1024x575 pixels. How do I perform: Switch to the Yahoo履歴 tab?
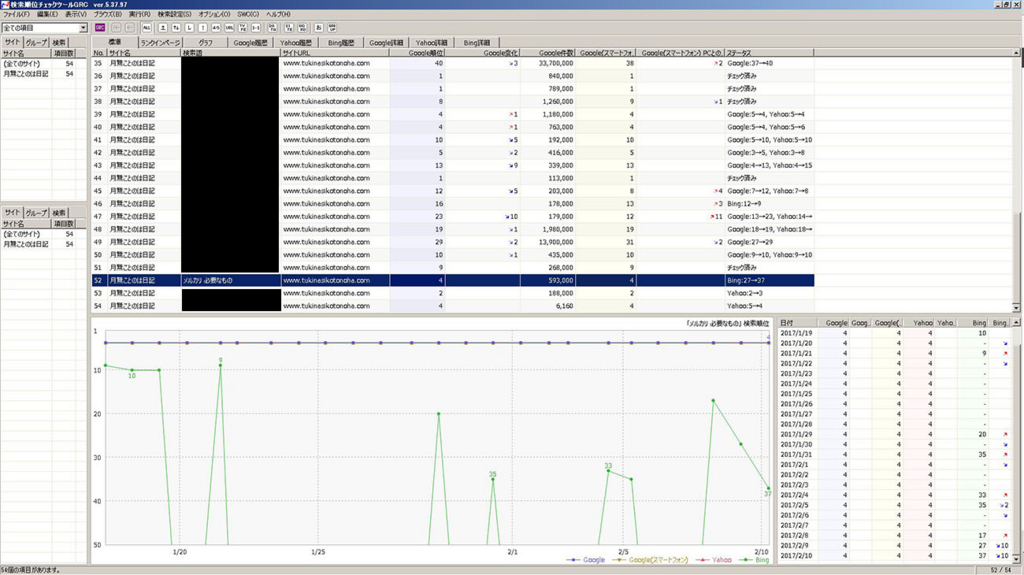[296, 42]
